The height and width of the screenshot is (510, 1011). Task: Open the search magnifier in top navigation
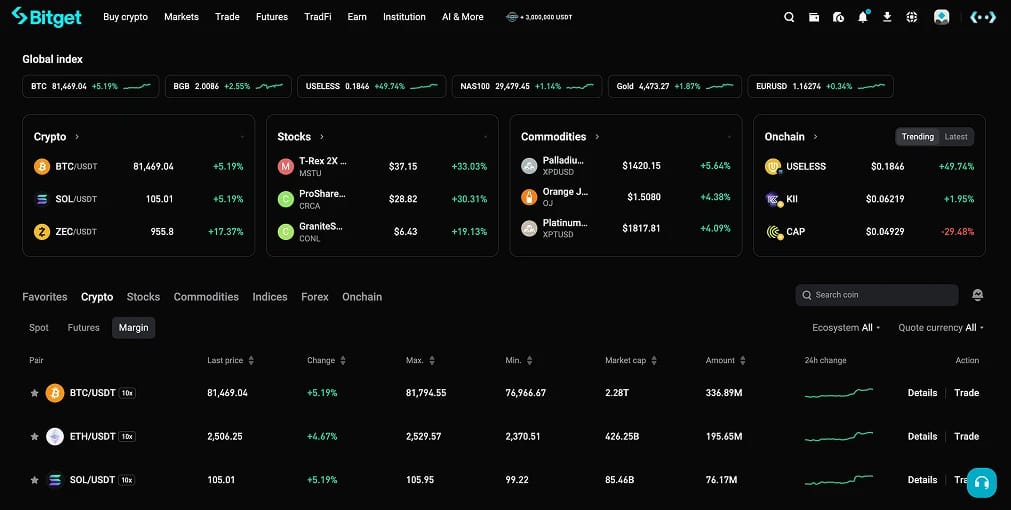tap(789, 17)
